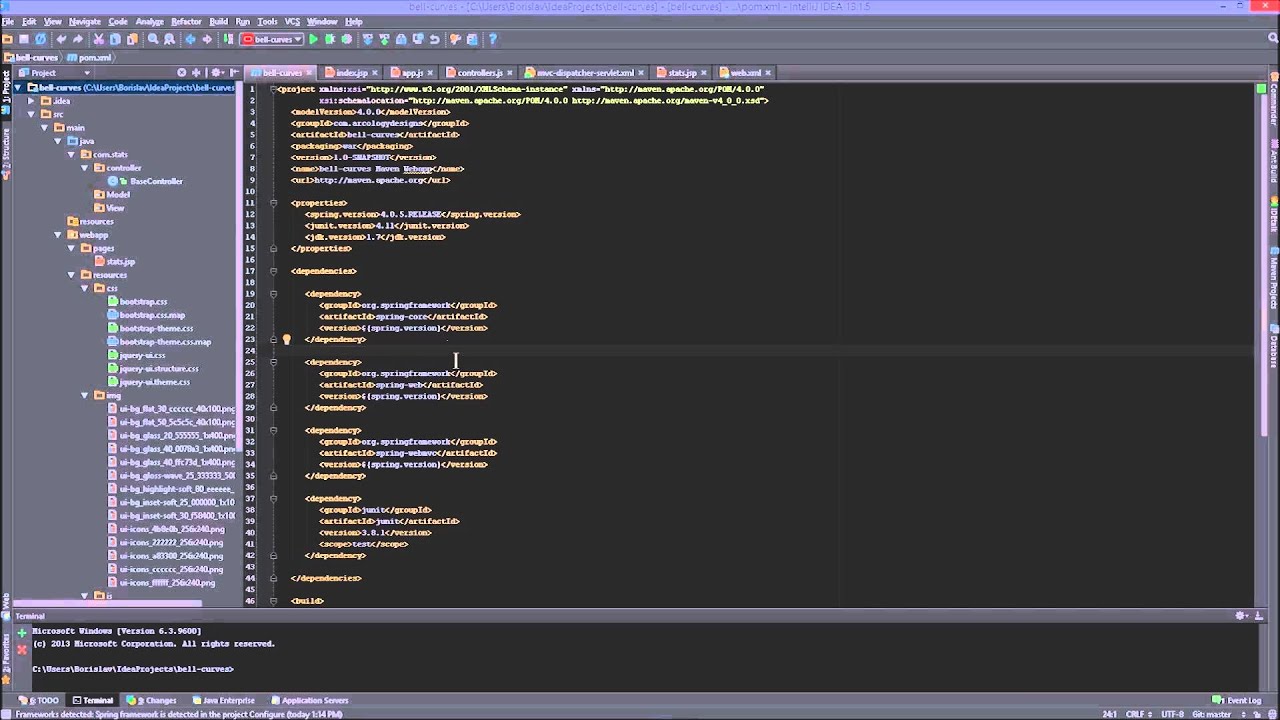Click the Replace toolbar icon
The height and width of the screenshot is (720, 1280).
click(x=169, y=39)
